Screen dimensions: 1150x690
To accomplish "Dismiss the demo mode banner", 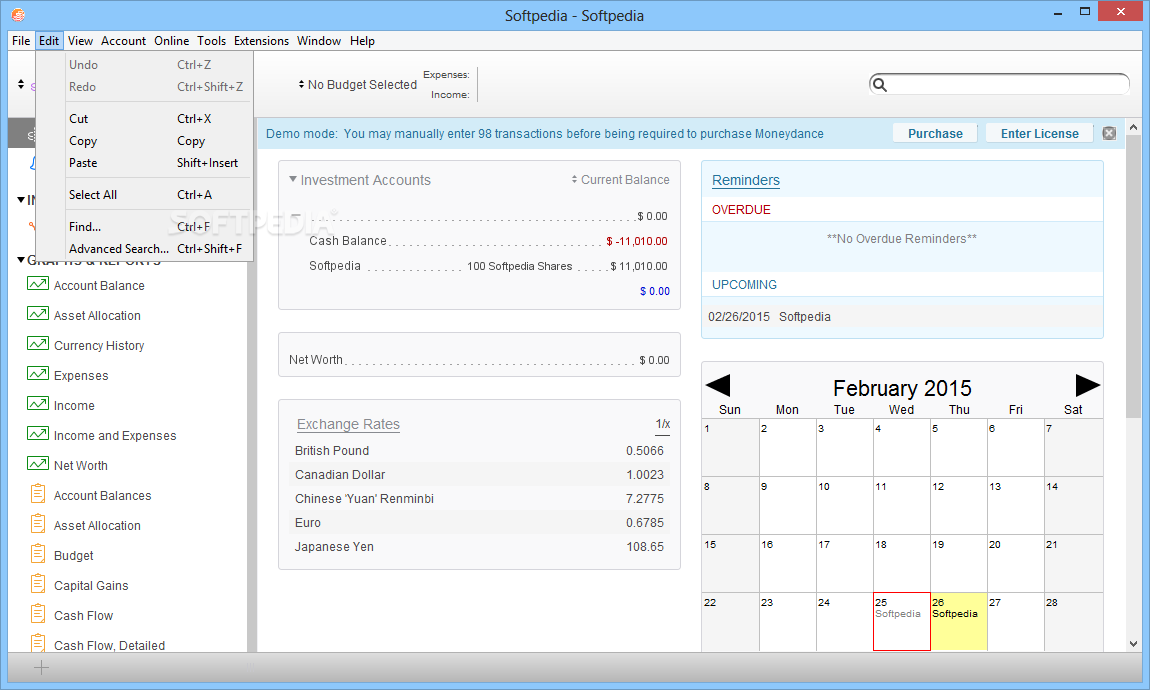I will click(1109, 133).
